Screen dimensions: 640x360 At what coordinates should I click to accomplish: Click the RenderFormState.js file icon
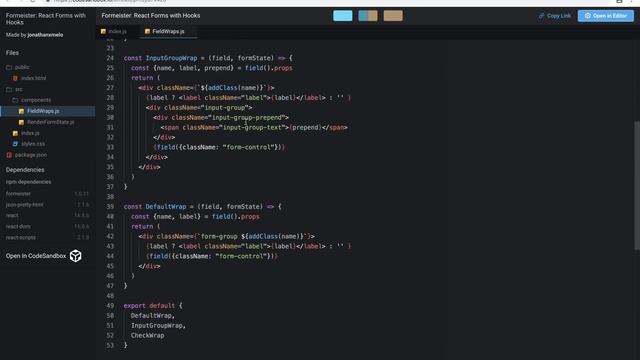[21, 122]
